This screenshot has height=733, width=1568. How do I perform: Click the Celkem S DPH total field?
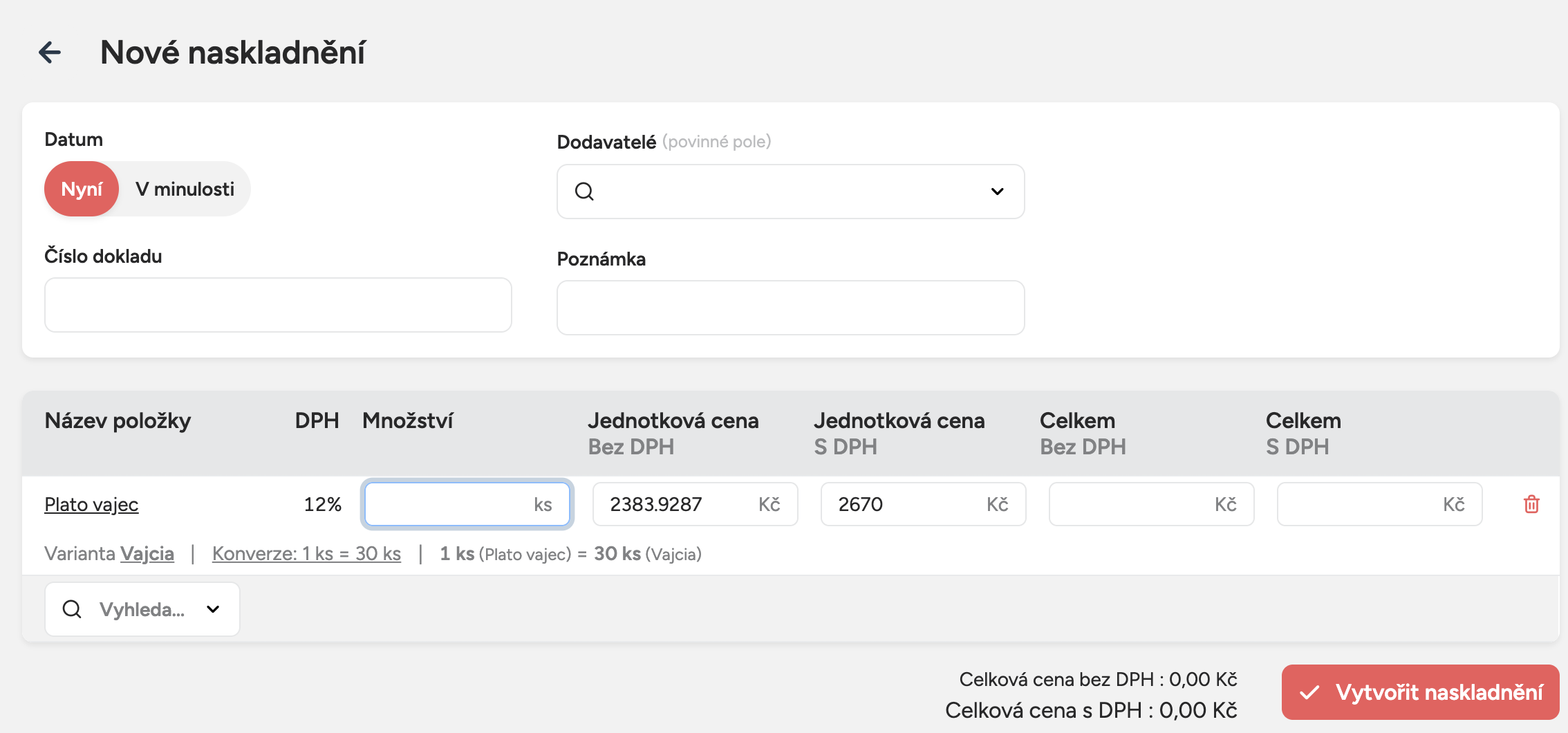click(1362, 504)
